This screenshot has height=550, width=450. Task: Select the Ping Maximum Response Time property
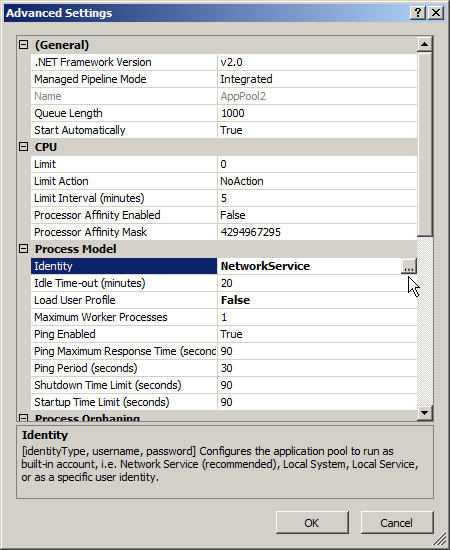point(124,351)
